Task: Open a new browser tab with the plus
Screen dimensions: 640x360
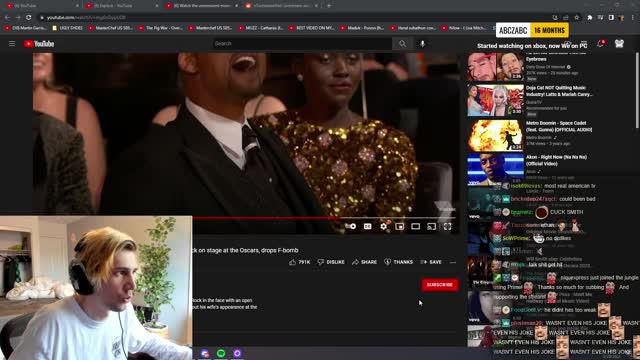Action: tap(329, 6)
